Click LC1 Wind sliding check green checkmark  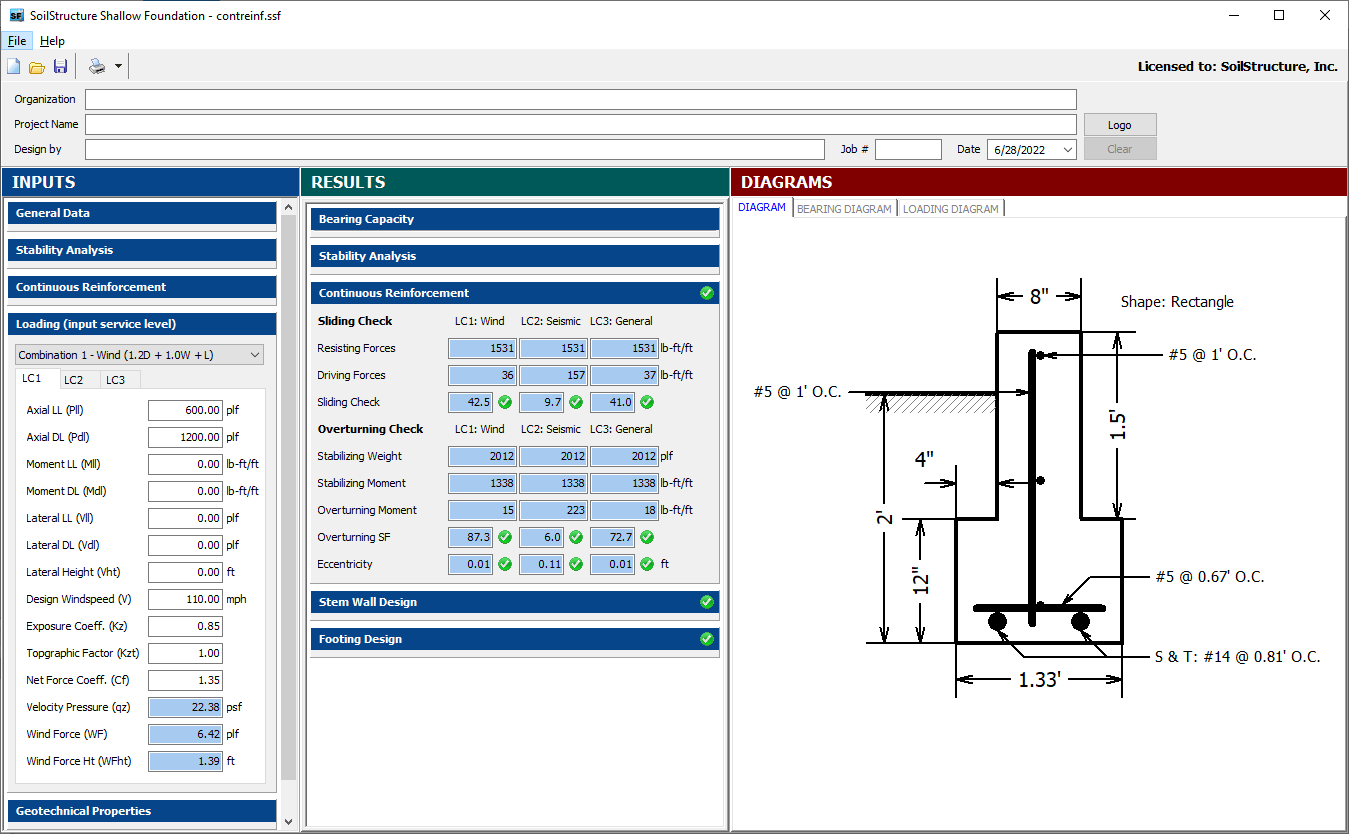tap(505, 402)
